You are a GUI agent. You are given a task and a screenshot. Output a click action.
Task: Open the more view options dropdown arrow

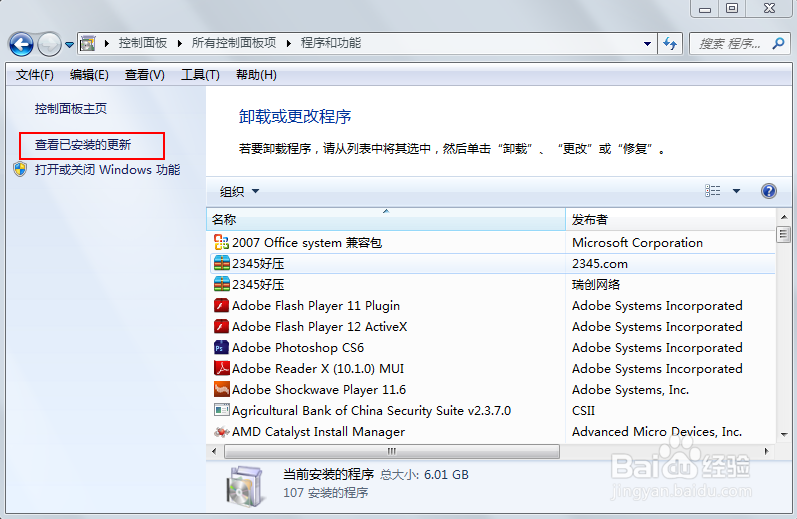tap(736, 191)
